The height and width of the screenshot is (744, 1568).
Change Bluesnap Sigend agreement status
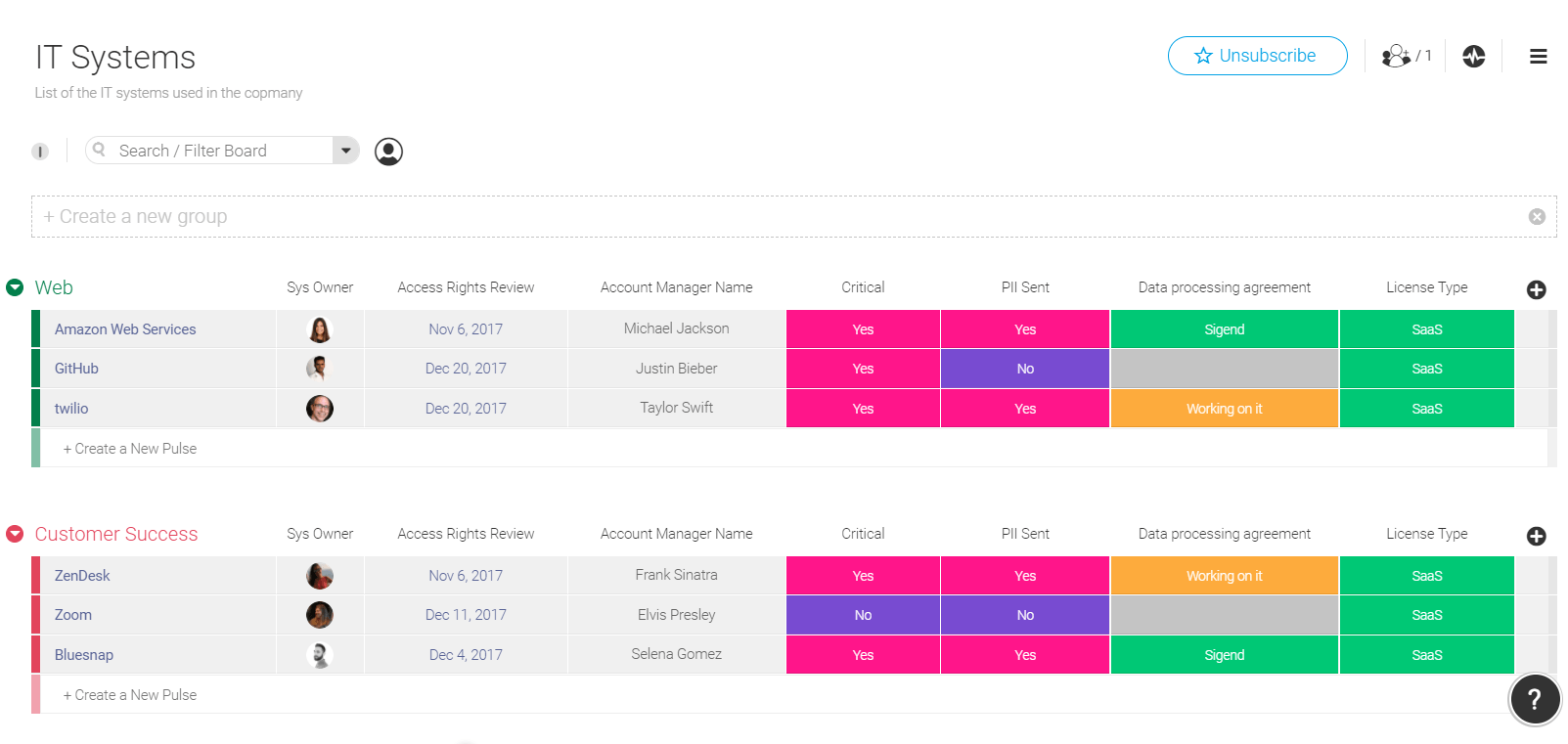click(1225, 655)
